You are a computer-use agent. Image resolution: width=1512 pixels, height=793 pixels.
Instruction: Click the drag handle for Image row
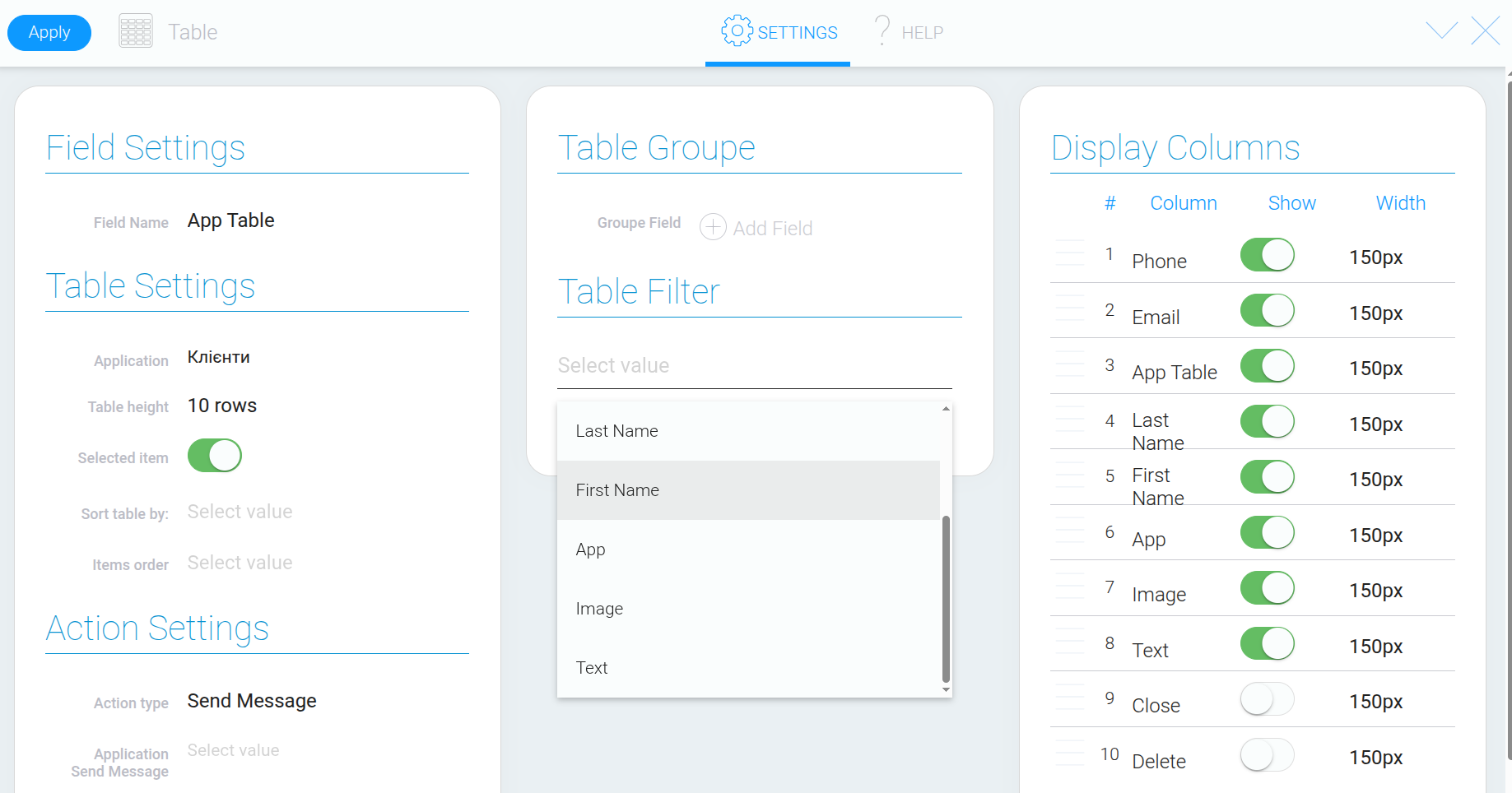tap(1070, 586)
